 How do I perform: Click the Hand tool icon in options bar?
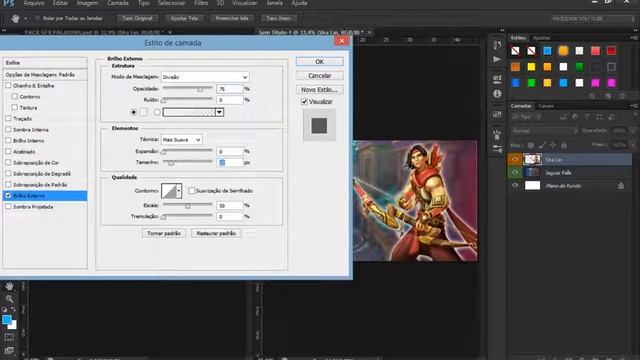click(x=15, y=18)
